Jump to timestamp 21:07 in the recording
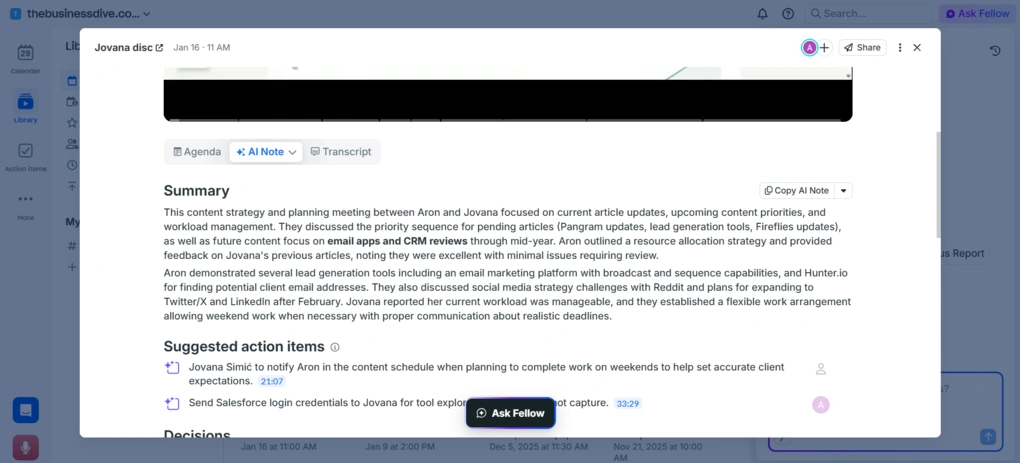This screenshot has height=463, width=1020. coord(272,382)
